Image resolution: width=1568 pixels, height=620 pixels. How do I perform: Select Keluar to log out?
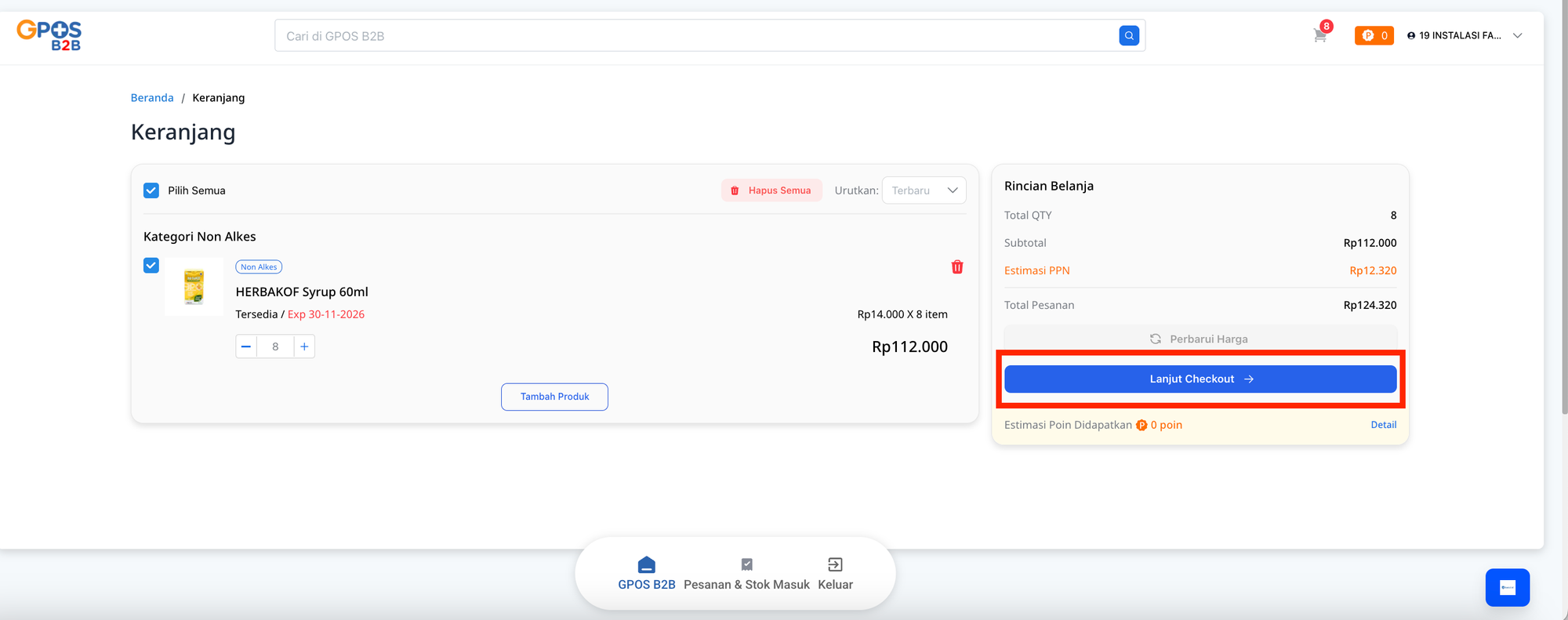[835, 573]
